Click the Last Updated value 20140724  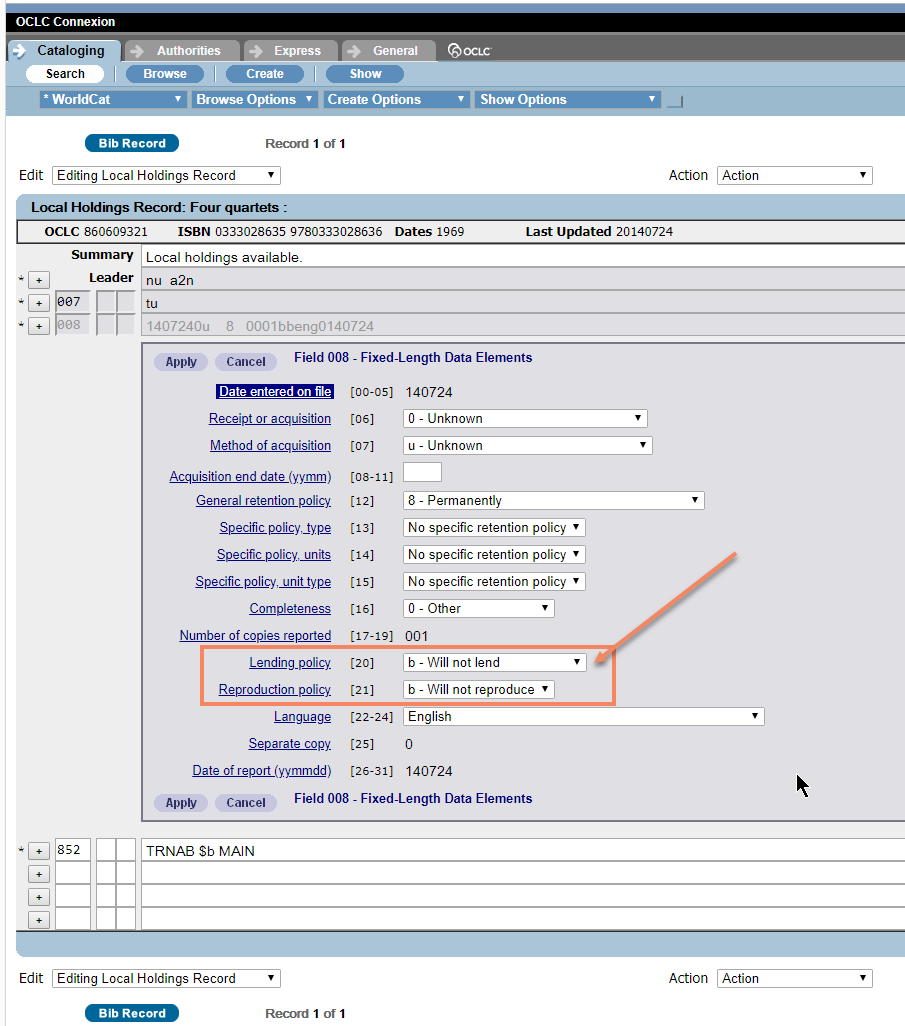click(x=643, y=232)
